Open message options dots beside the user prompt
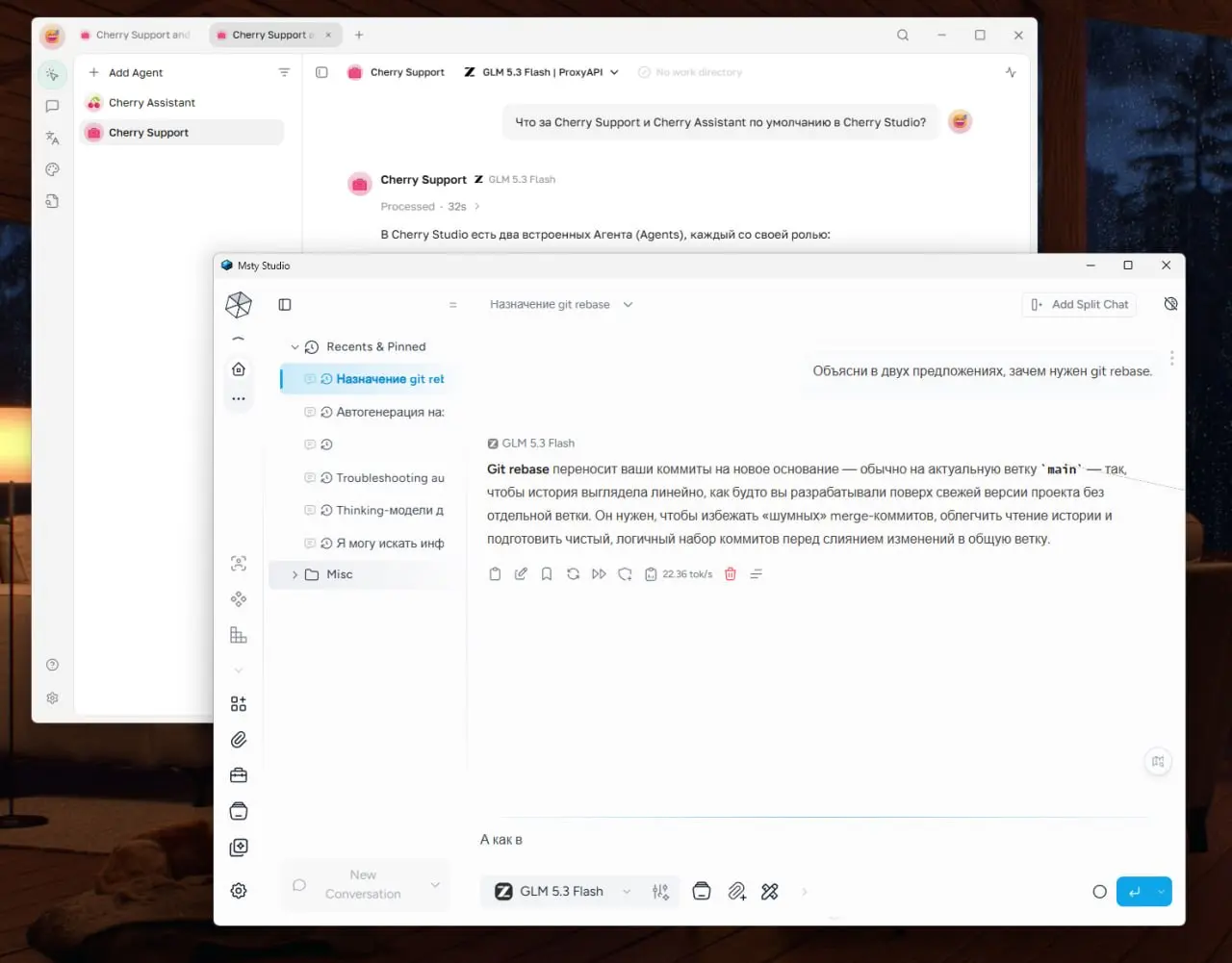The image size is (1232, 963). (1171, 358)
